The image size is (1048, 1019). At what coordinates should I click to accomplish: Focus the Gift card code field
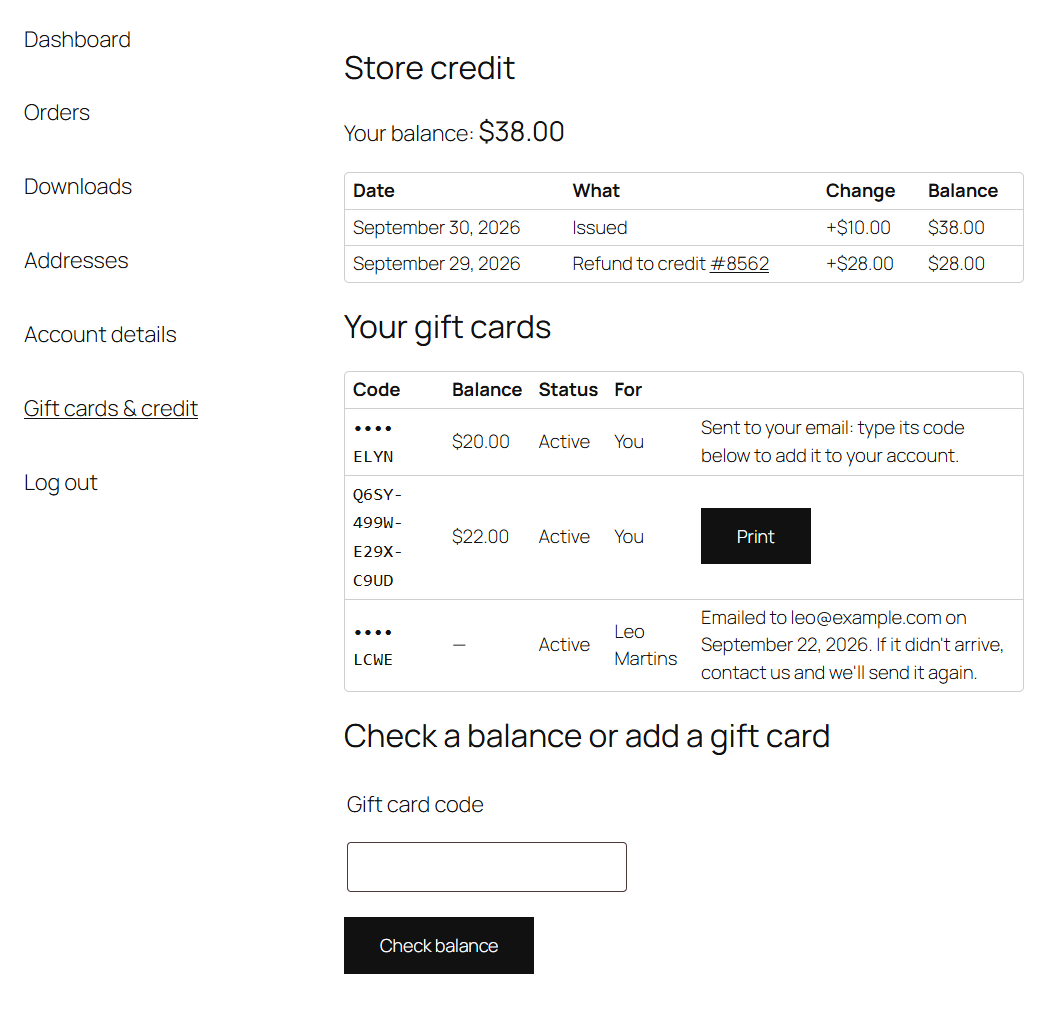click(487, 867)
